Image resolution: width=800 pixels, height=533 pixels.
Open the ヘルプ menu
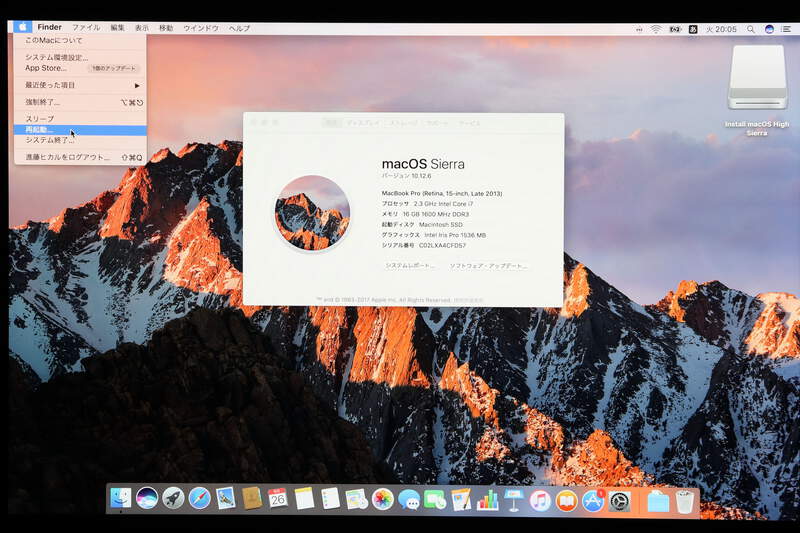coord(239,29)
